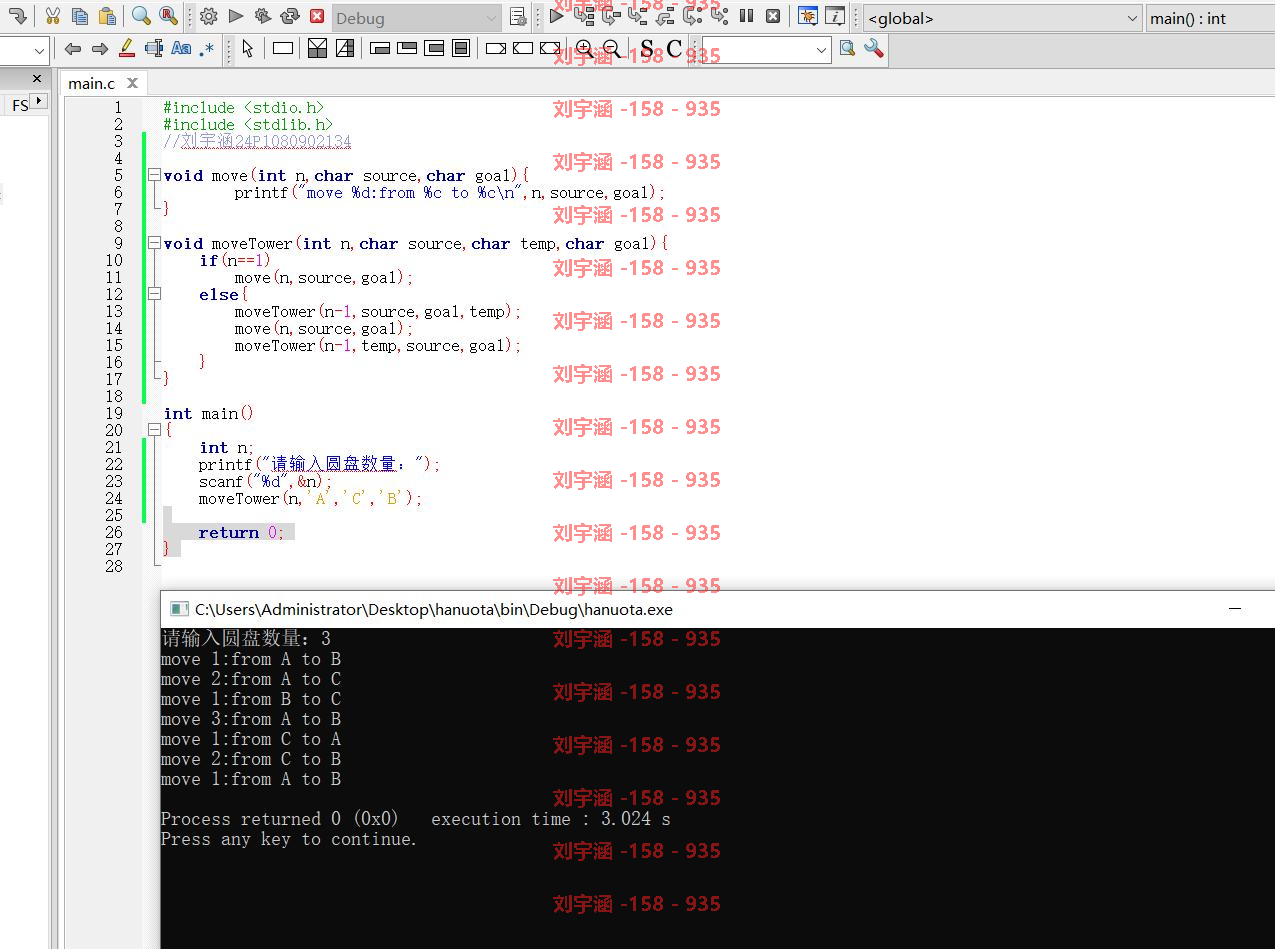Click the Next line debug icon
The width and height of the screenshot is (1275, 949).
(611, 16)
